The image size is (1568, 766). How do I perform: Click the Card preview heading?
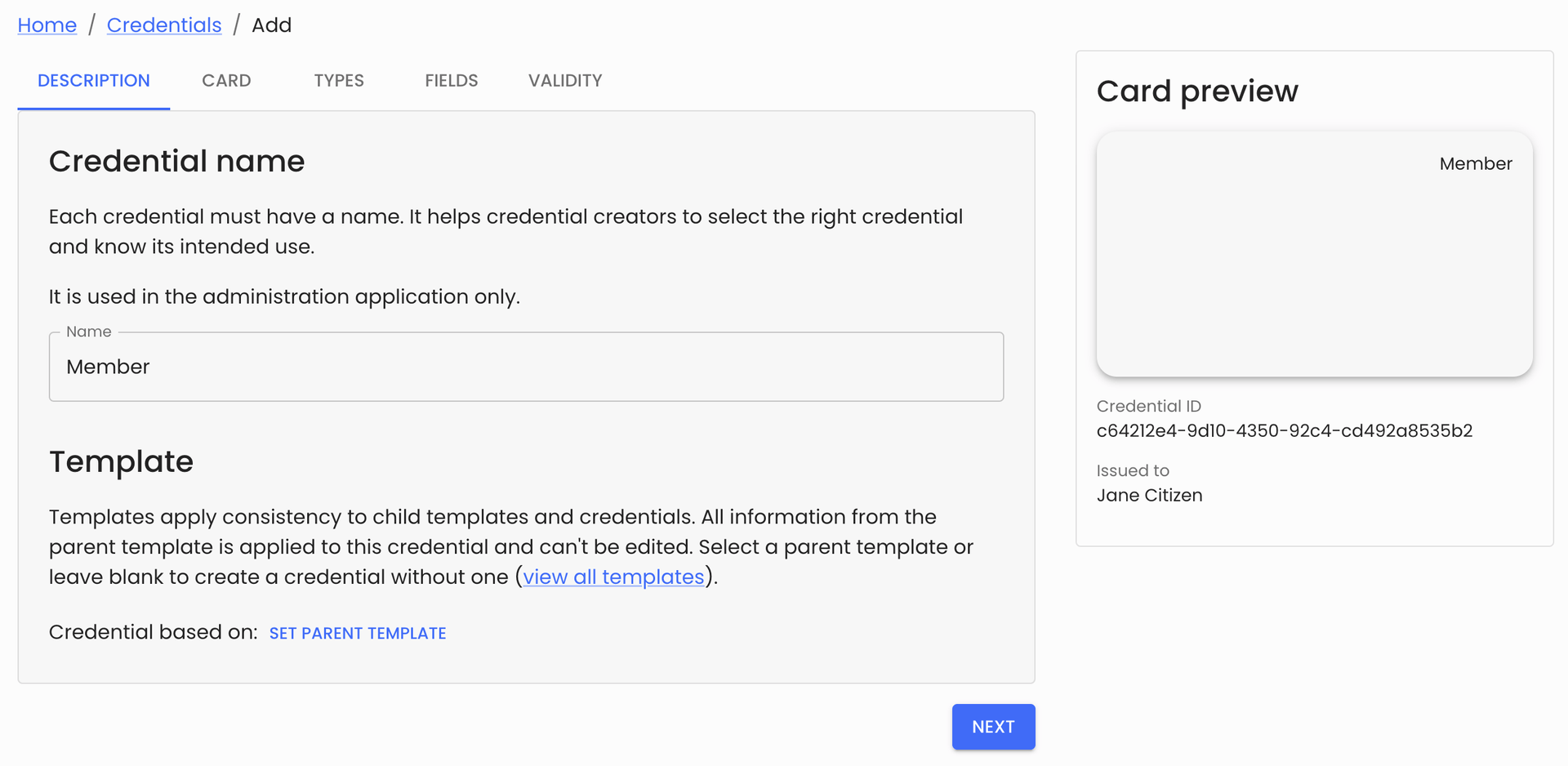[1196, 91]
